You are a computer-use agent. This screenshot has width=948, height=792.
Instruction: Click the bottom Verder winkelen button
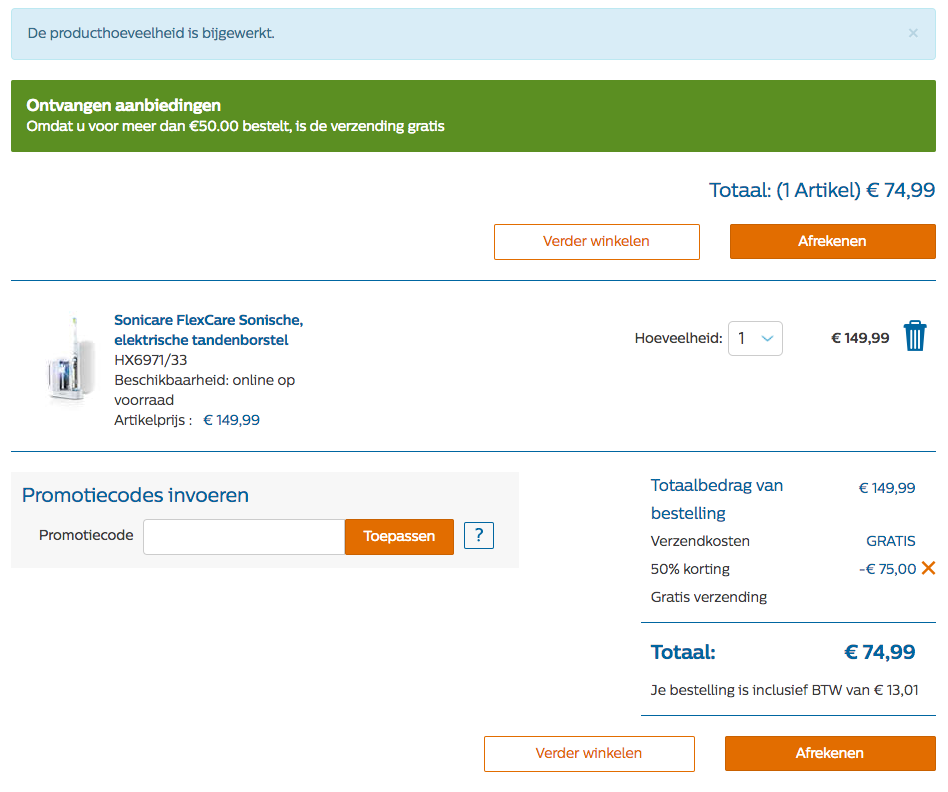tap(589, 753)
